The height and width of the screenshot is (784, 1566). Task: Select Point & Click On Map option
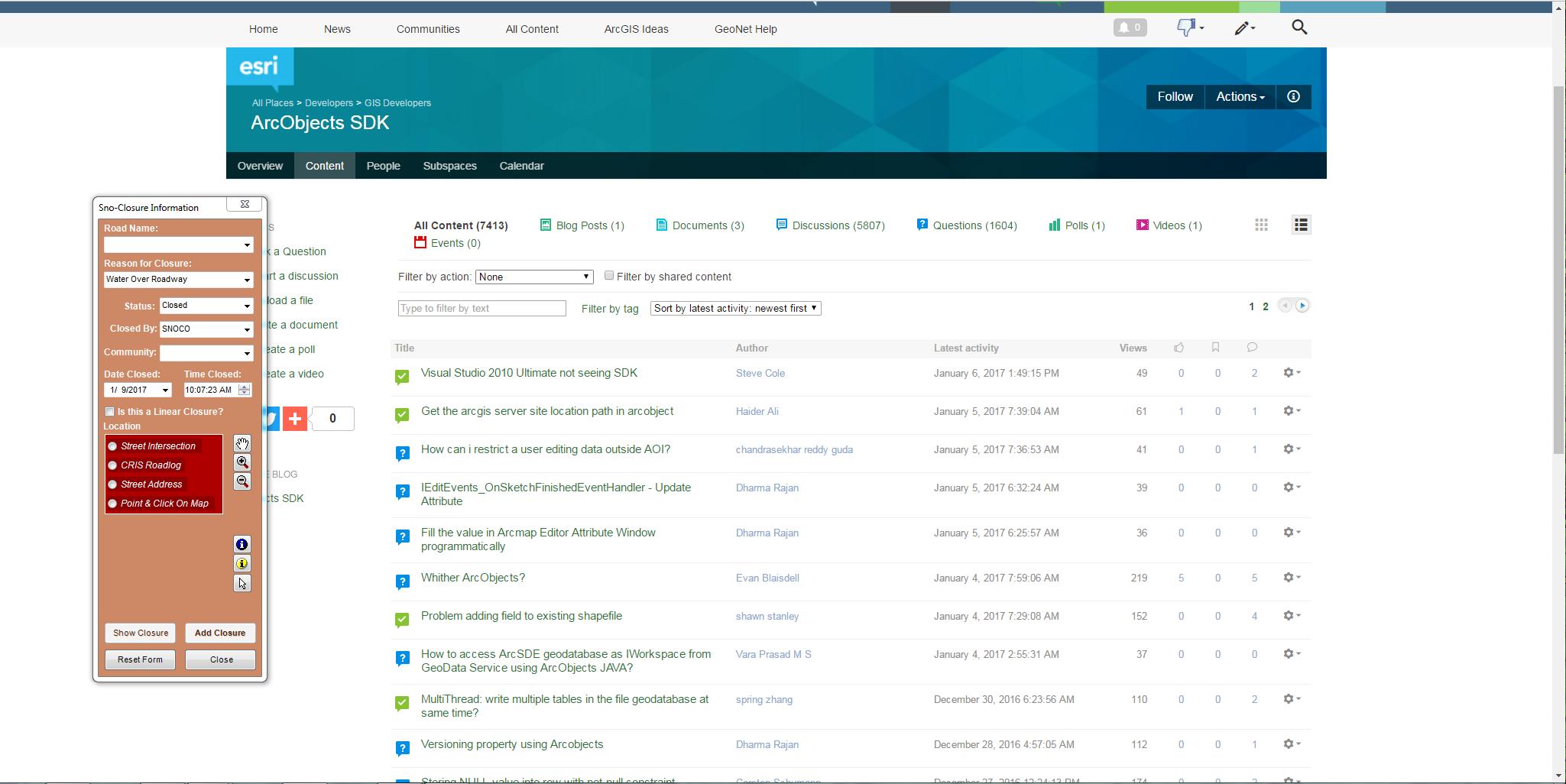[112, 504]
